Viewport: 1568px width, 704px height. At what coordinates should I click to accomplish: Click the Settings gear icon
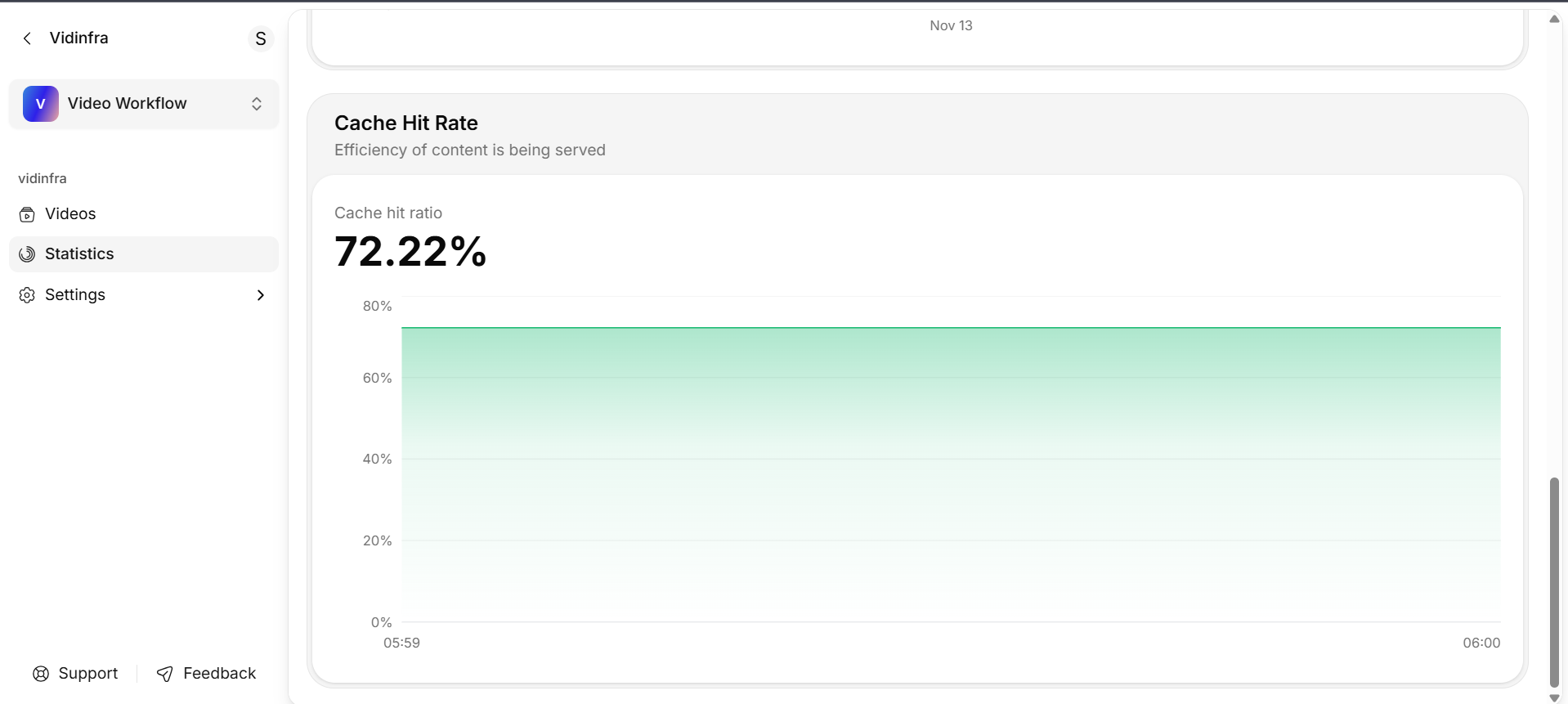27,294
